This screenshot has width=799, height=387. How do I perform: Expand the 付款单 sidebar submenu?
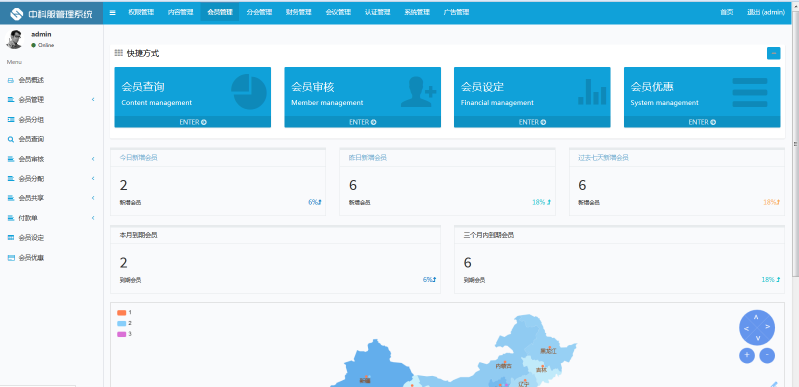tap(51, 218)
